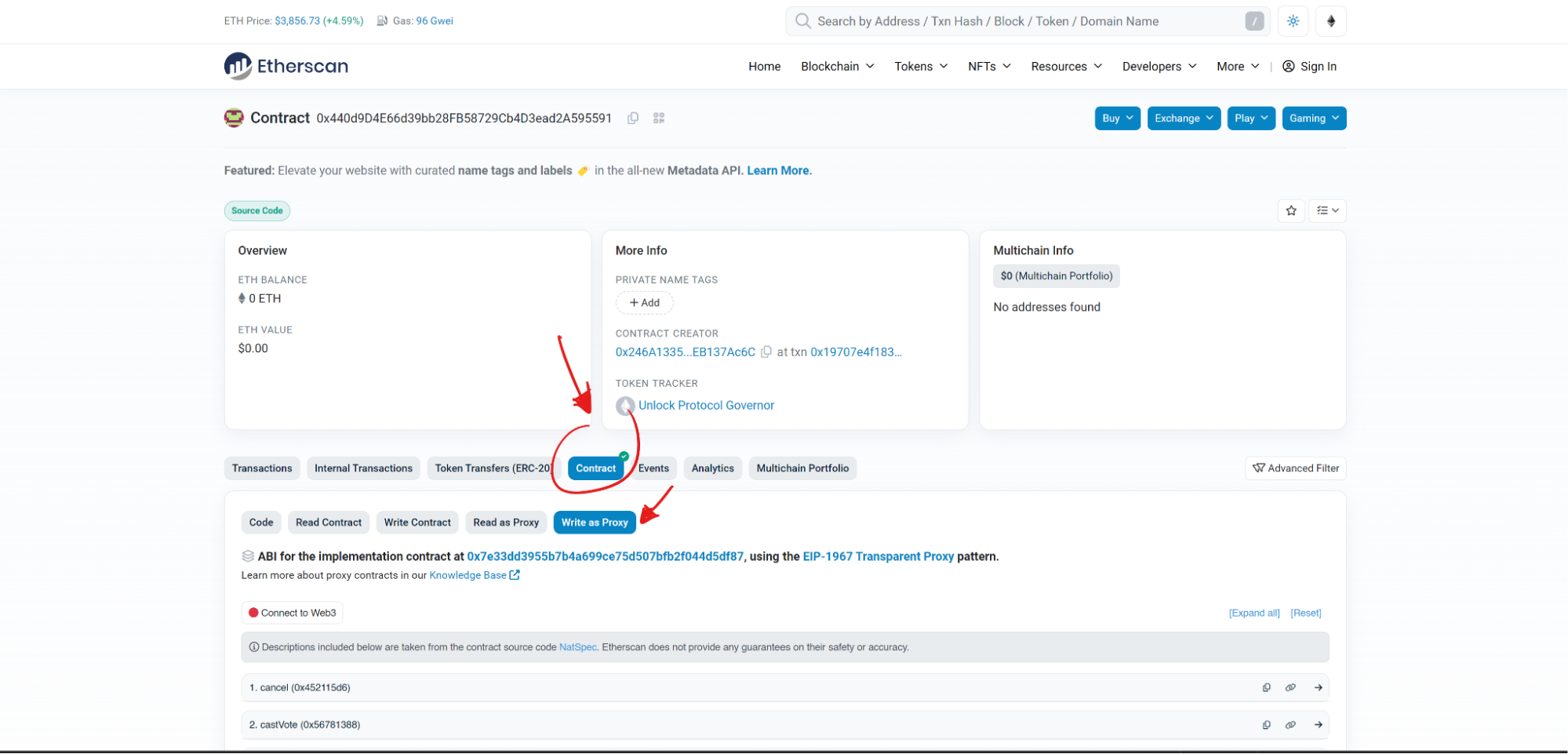Add a private name tag
Screen dimensions: 1568x754
click(644, 303)
